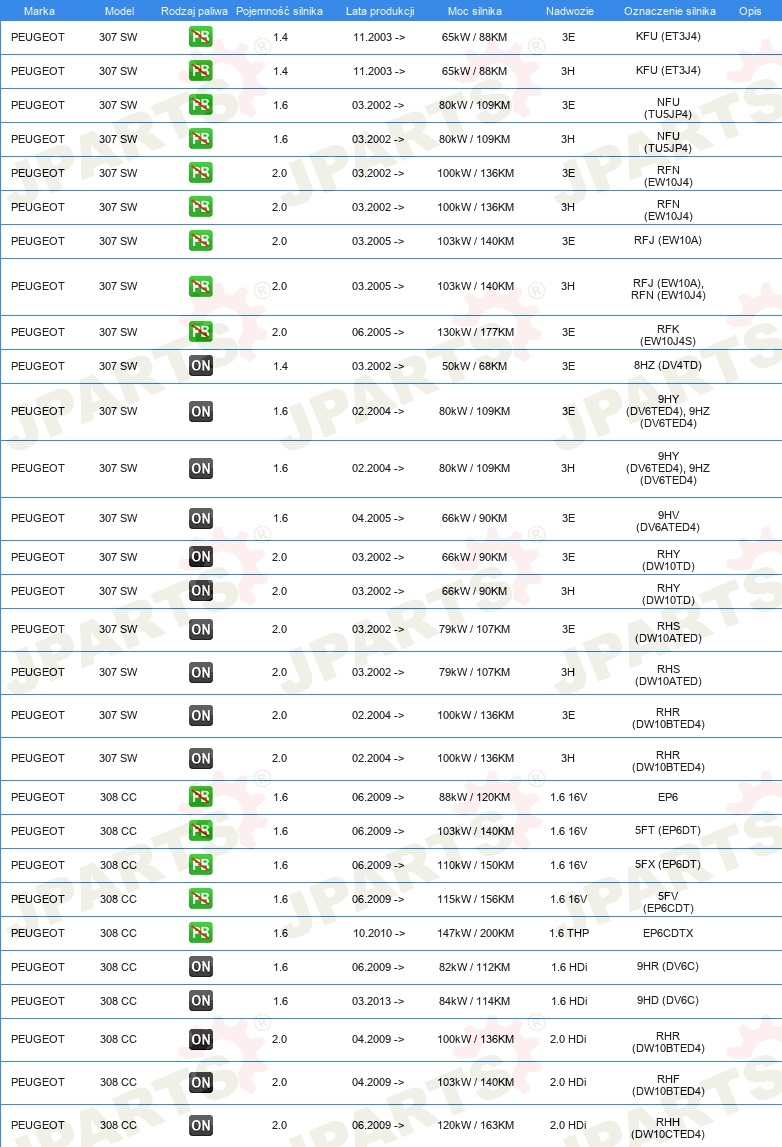Click diesel ON icon in RHY (DW10TD) 3H row

tap(200, 591)
